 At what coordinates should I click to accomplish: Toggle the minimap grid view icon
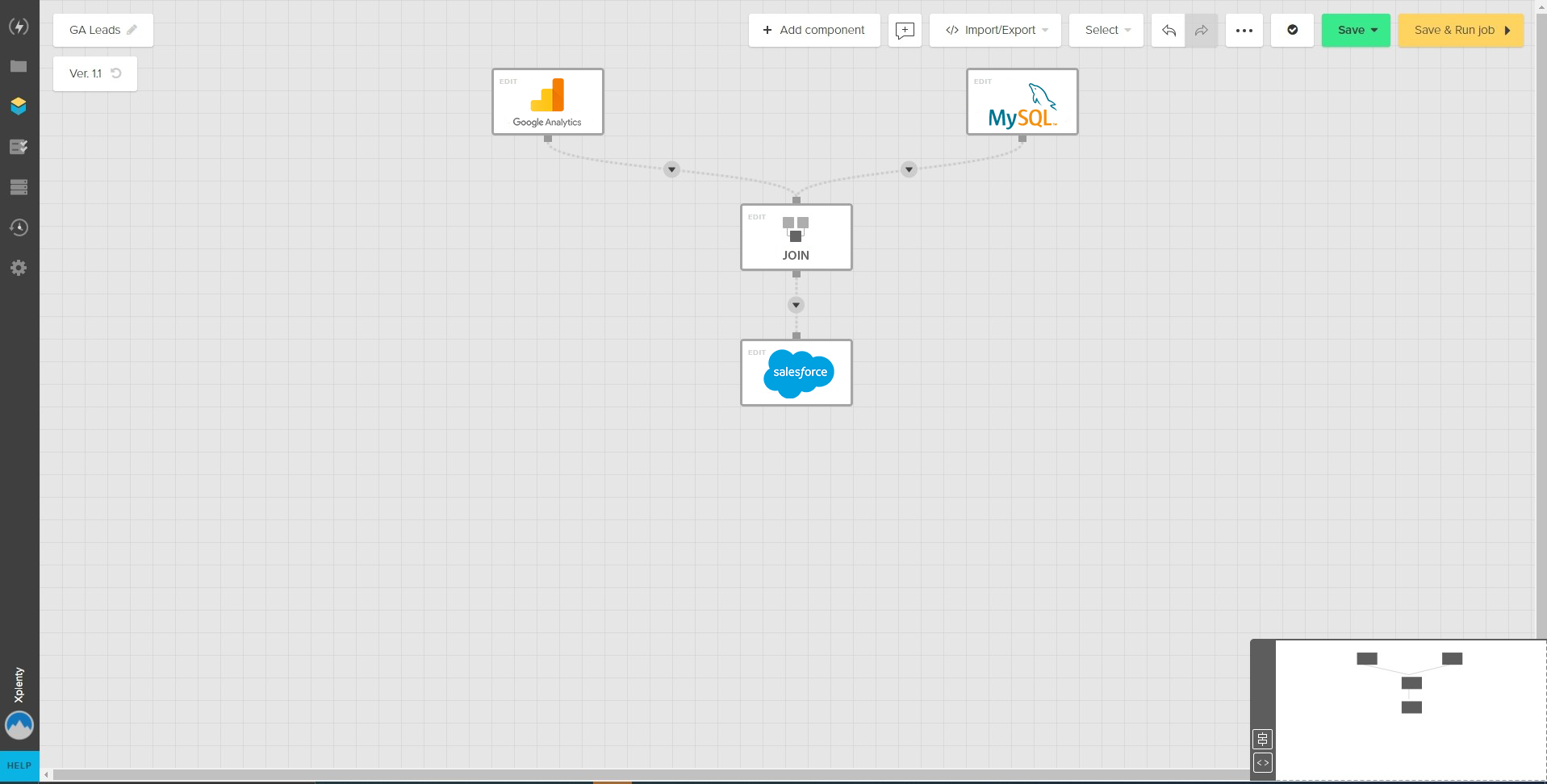[1262, 739]
